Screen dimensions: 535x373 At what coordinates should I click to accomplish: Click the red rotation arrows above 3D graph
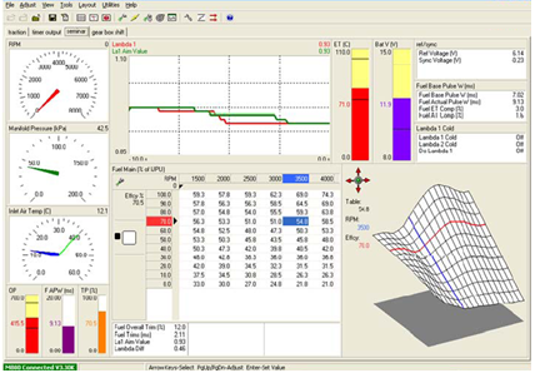pyautogui.click(x=358, y=180)
